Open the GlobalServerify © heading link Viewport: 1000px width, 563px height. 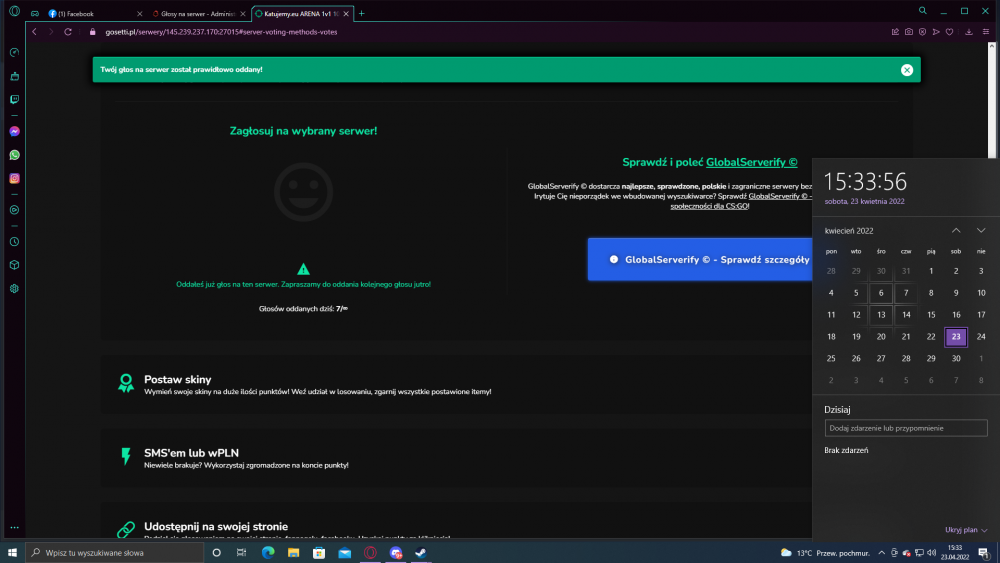751,163
